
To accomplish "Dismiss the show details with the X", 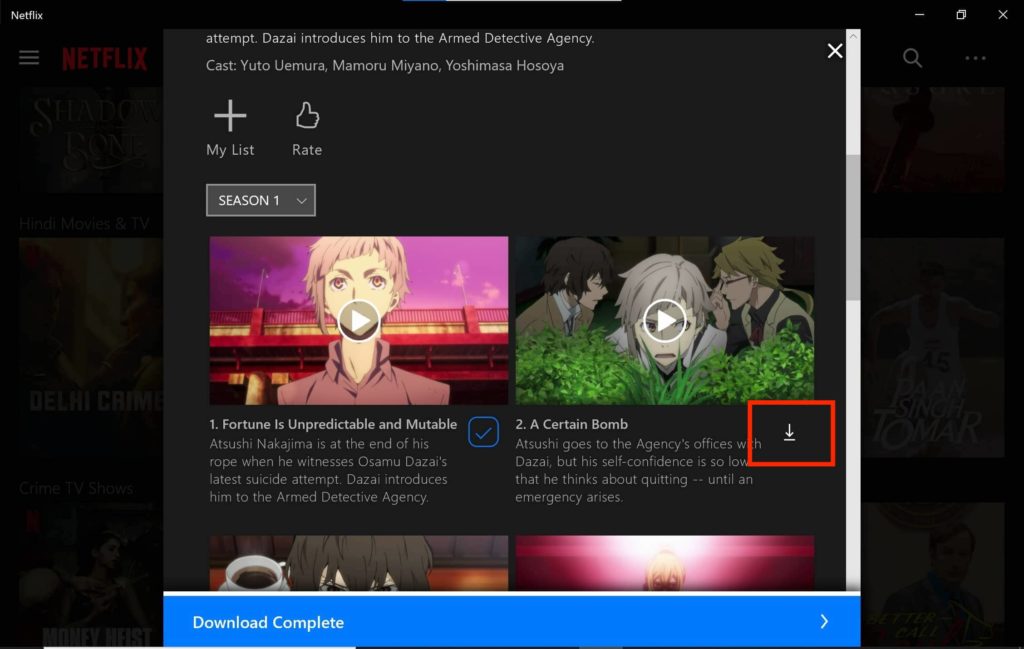I will [x=835, y=50].
